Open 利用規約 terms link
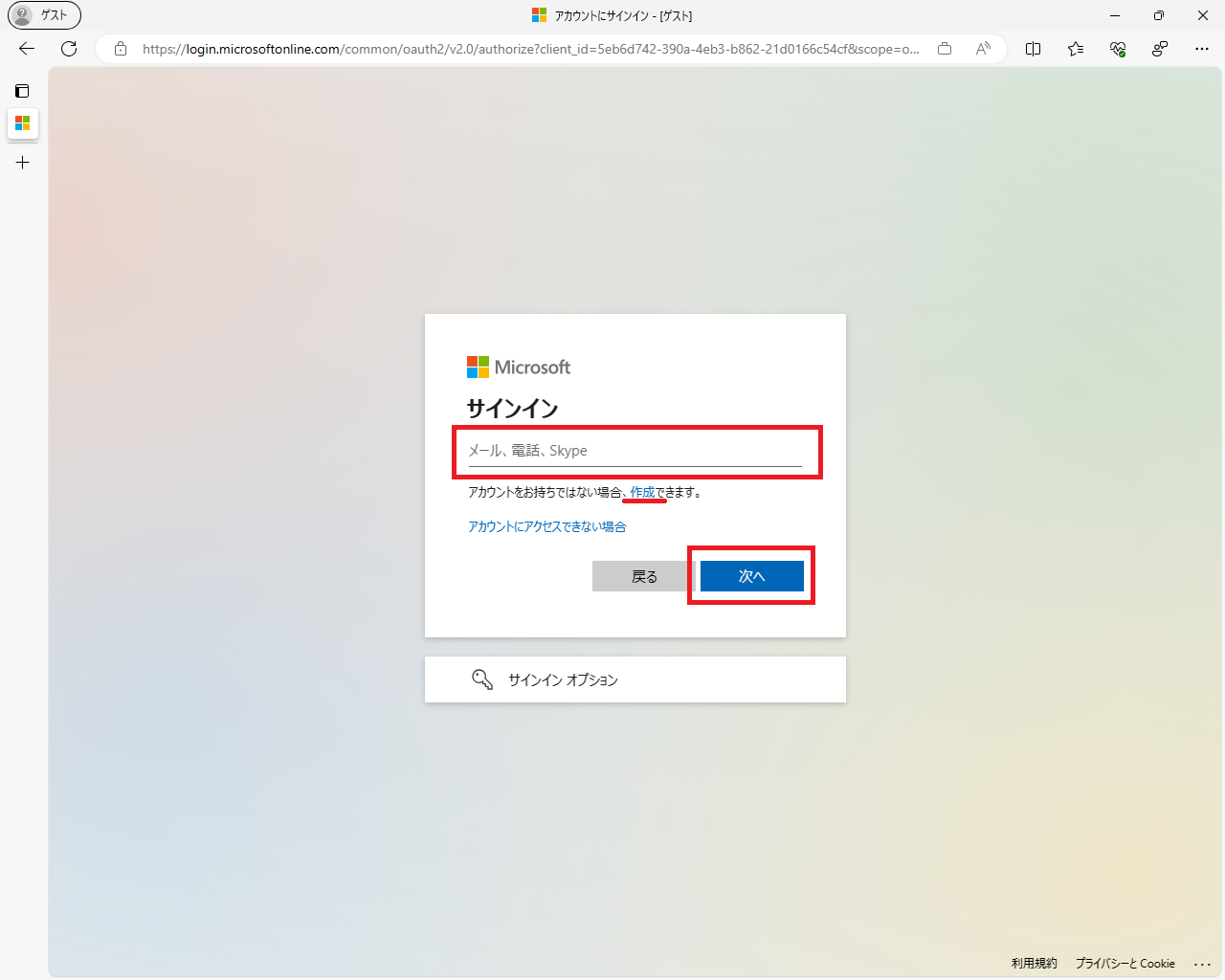The image size is (1225, 980). pyautogui.click(x=1035, y=964)
